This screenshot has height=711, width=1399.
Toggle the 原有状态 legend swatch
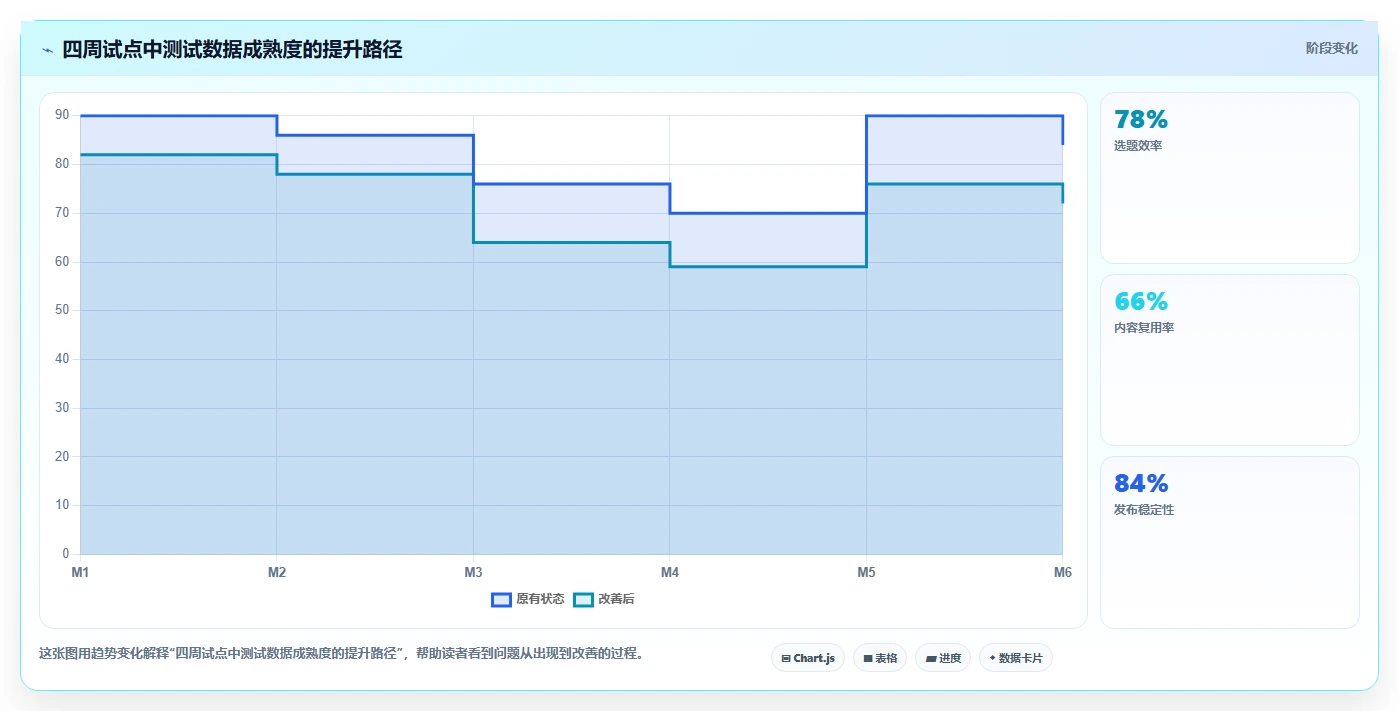pyautogui.click(x=501, y=599)
